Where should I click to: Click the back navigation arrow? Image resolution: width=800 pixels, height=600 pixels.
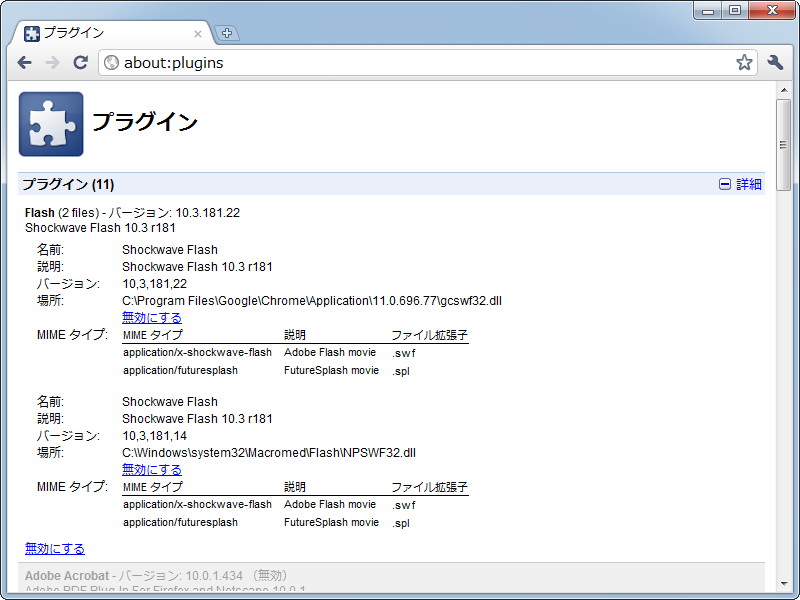click(25, 62)
